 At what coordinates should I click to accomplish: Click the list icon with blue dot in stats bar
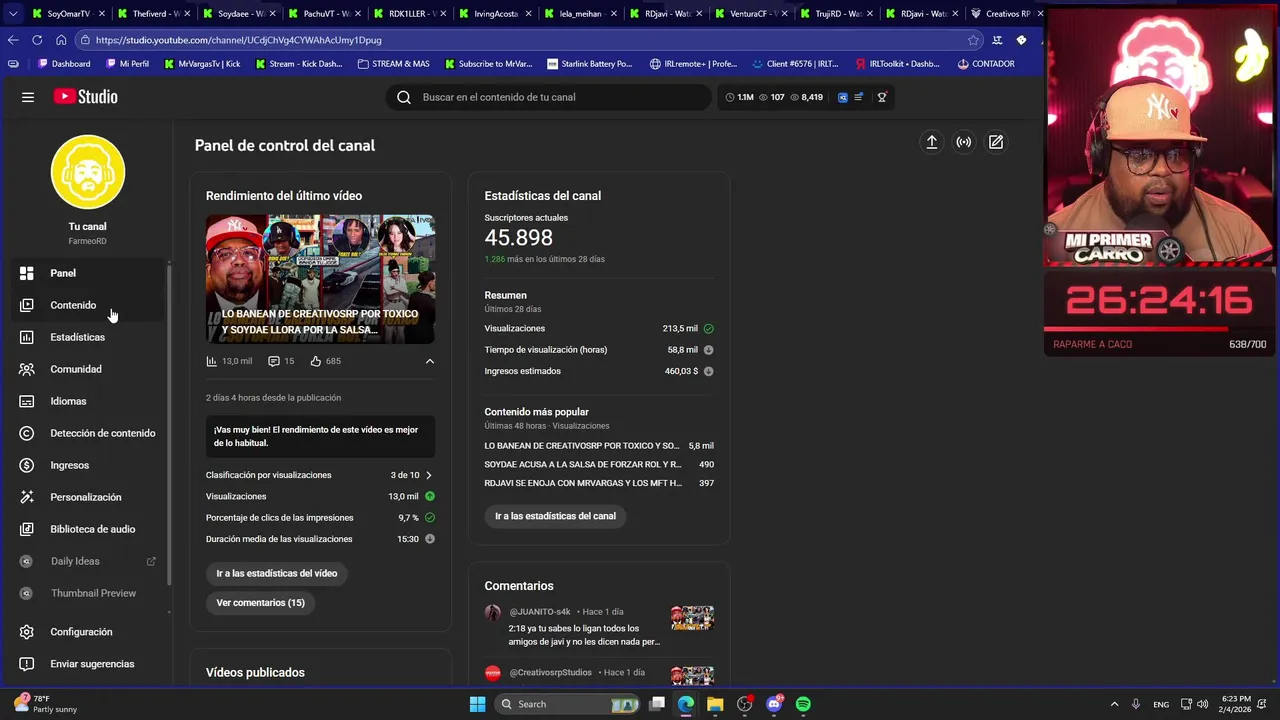pyautogui.click(x=859, y=97)
